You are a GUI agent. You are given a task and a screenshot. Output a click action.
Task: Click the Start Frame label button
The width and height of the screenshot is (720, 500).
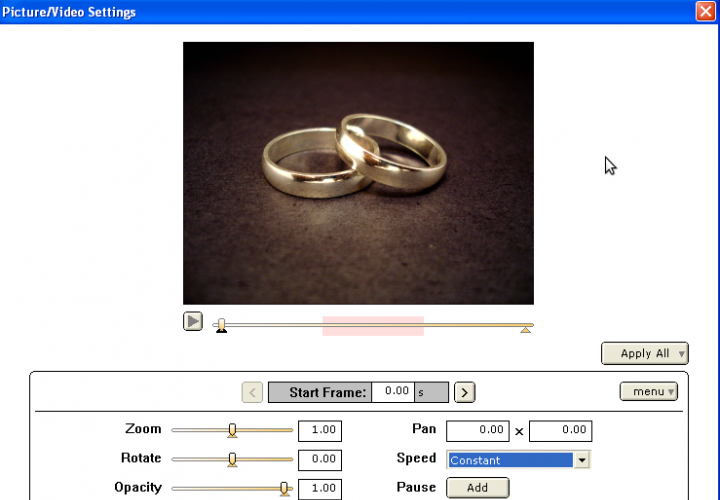[x=320, y=392]
